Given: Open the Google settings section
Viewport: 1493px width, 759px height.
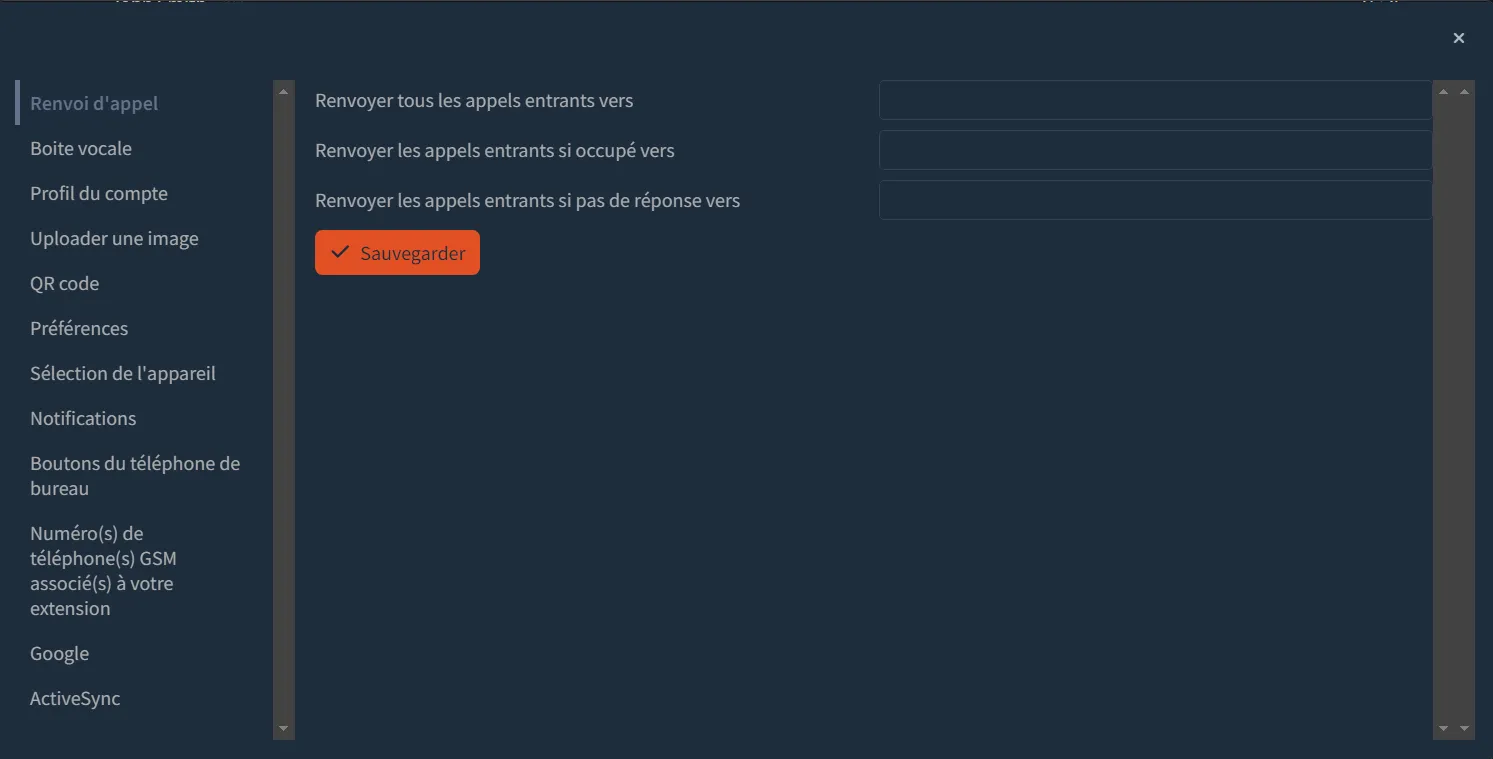Looking at the screenshot, I should 59,653.
